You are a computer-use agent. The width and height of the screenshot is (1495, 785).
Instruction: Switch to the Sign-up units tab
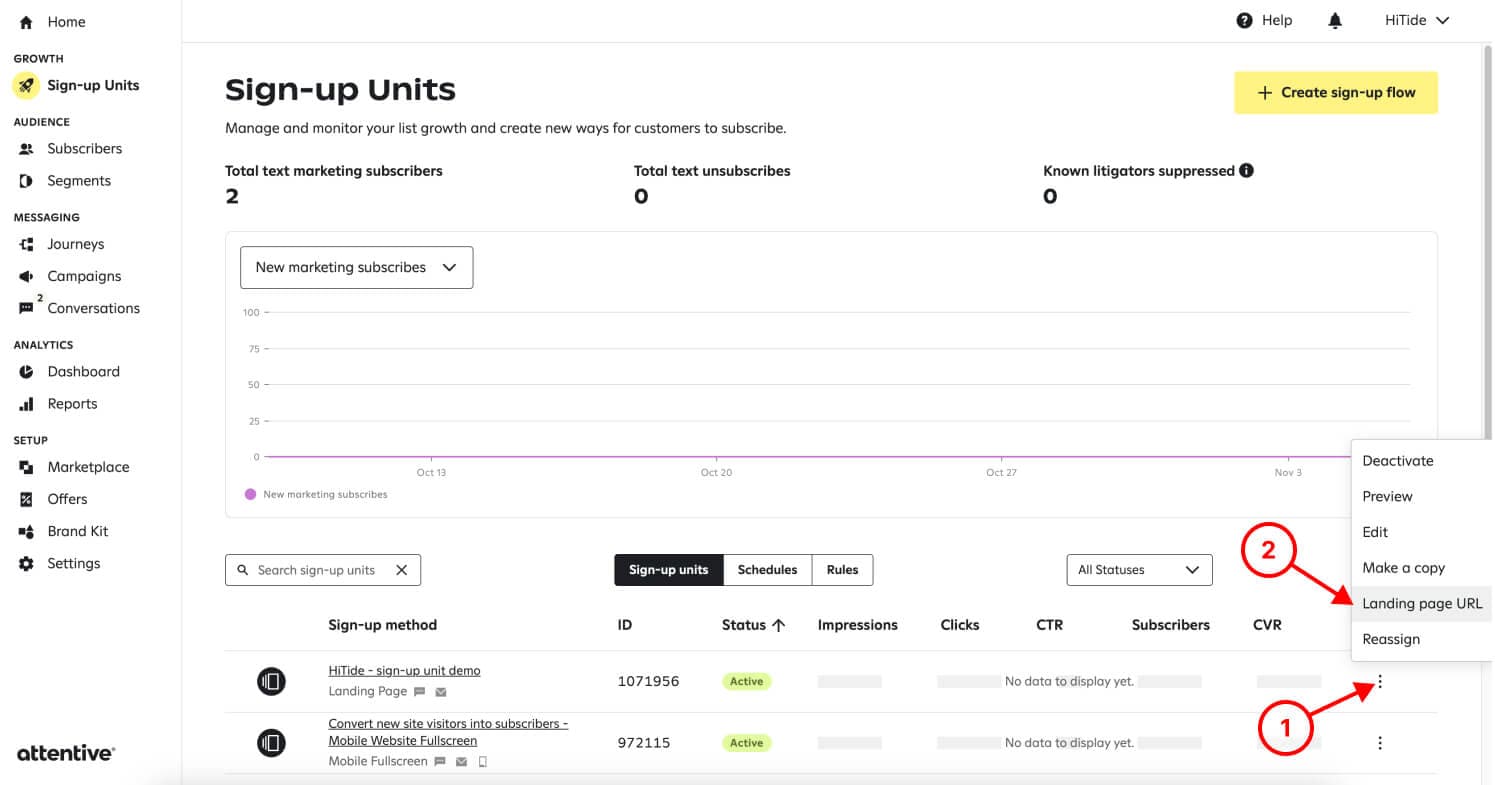(668, 570)
